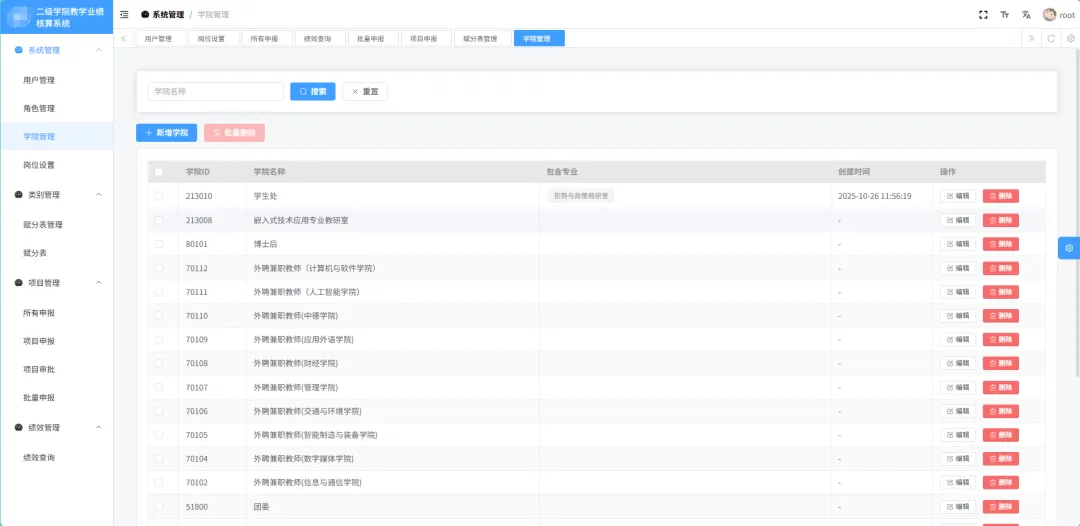Click the system logo in the sidebar header
This screenshot has height=526, width=1080.
coord(19,17)
